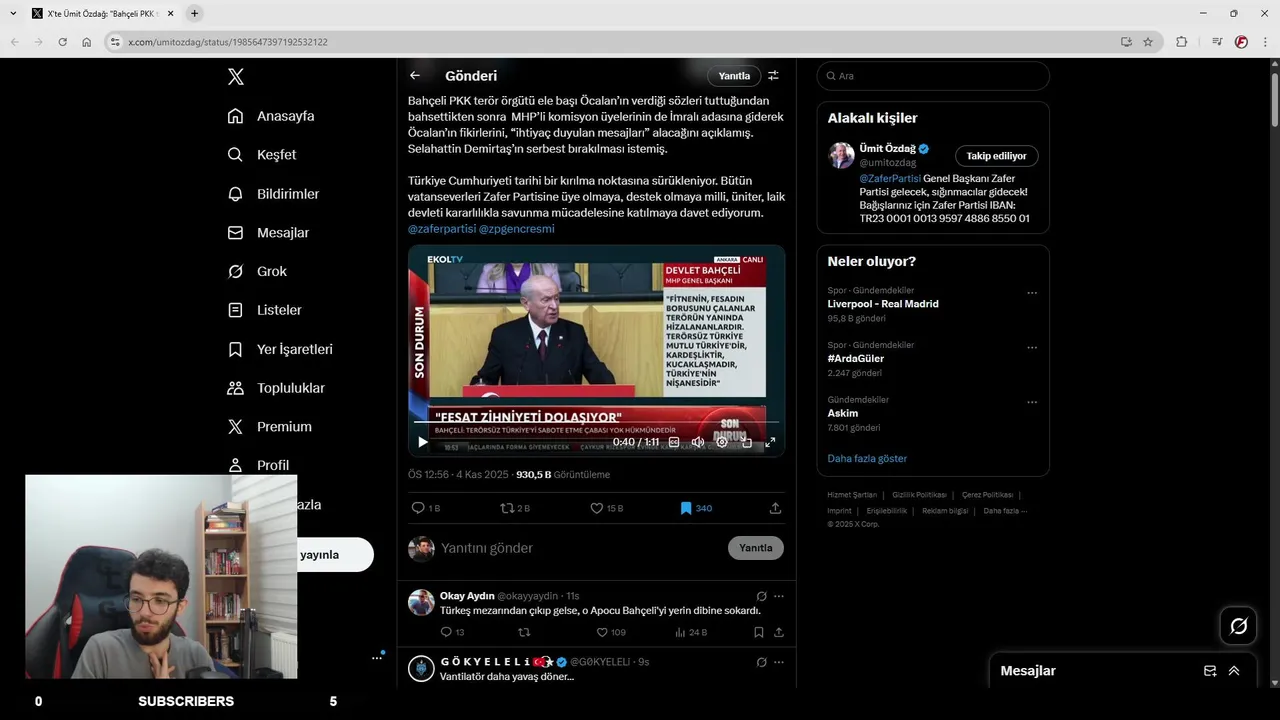Mute the video volume
The image size is (1280, 720).
(698, 442)
